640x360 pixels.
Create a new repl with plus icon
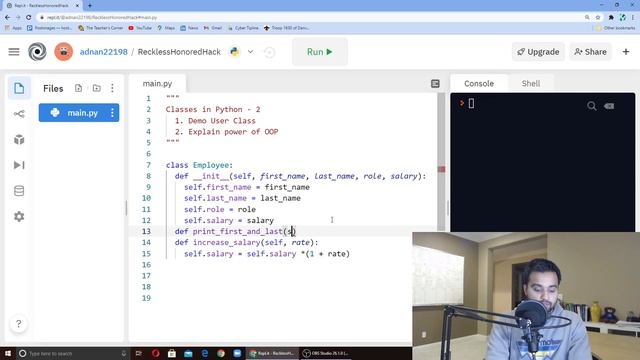[626, 52]
